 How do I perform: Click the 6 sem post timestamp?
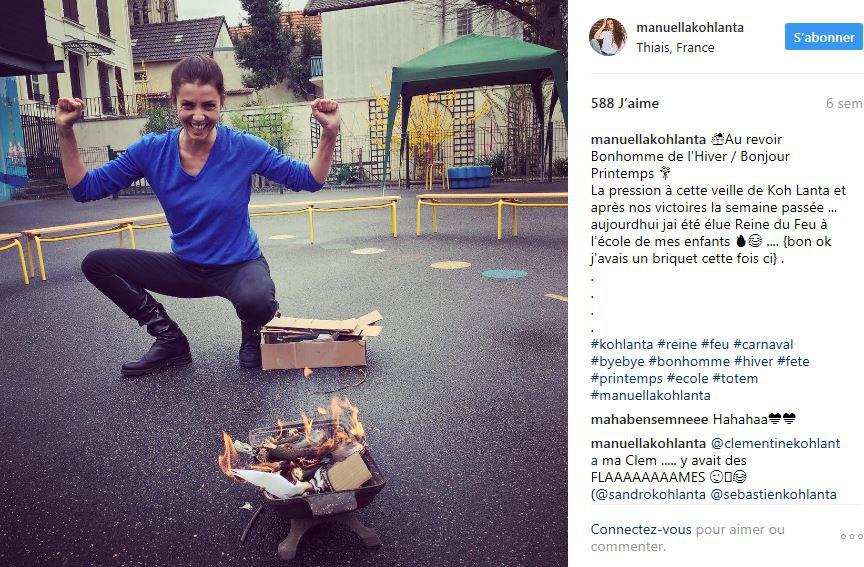point(844,103)
